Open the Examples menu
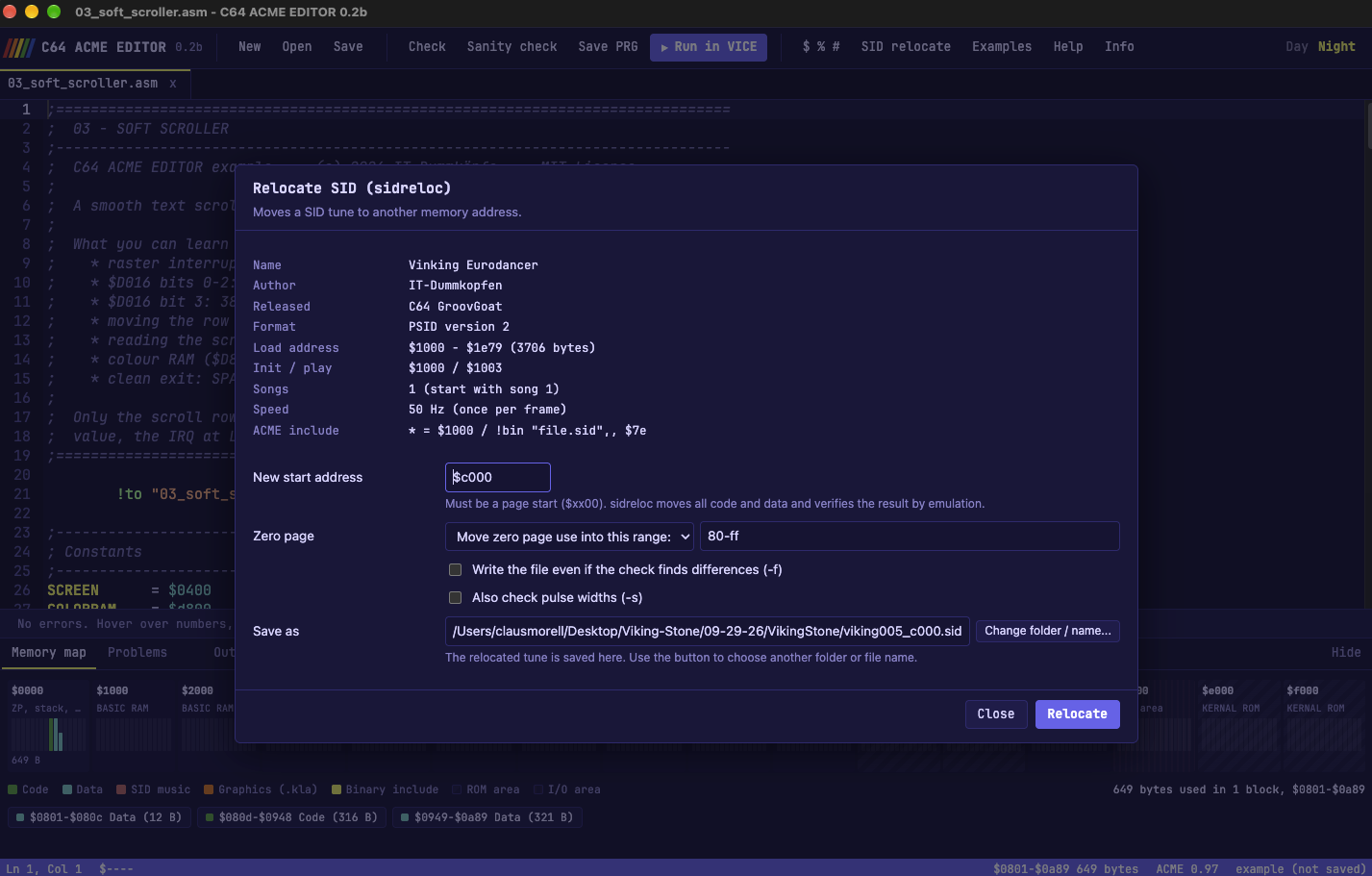 tap(1002, 47)
